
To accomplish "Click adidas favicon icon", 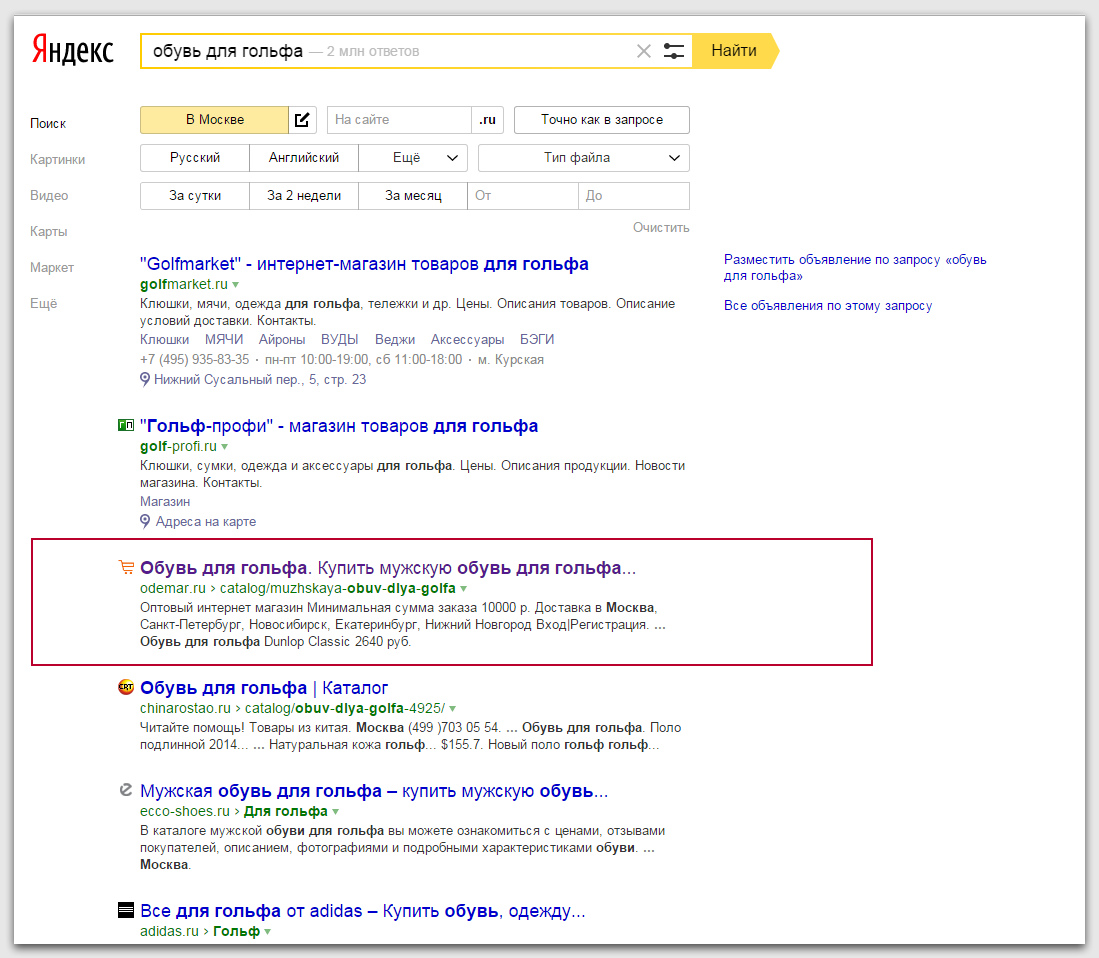I will tap(125, 910).
